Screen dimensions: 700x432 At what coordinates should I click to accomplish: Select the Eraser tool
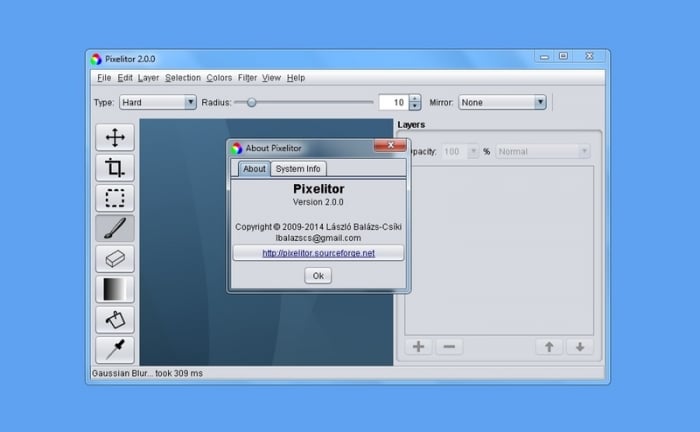[x=115, y=259]
